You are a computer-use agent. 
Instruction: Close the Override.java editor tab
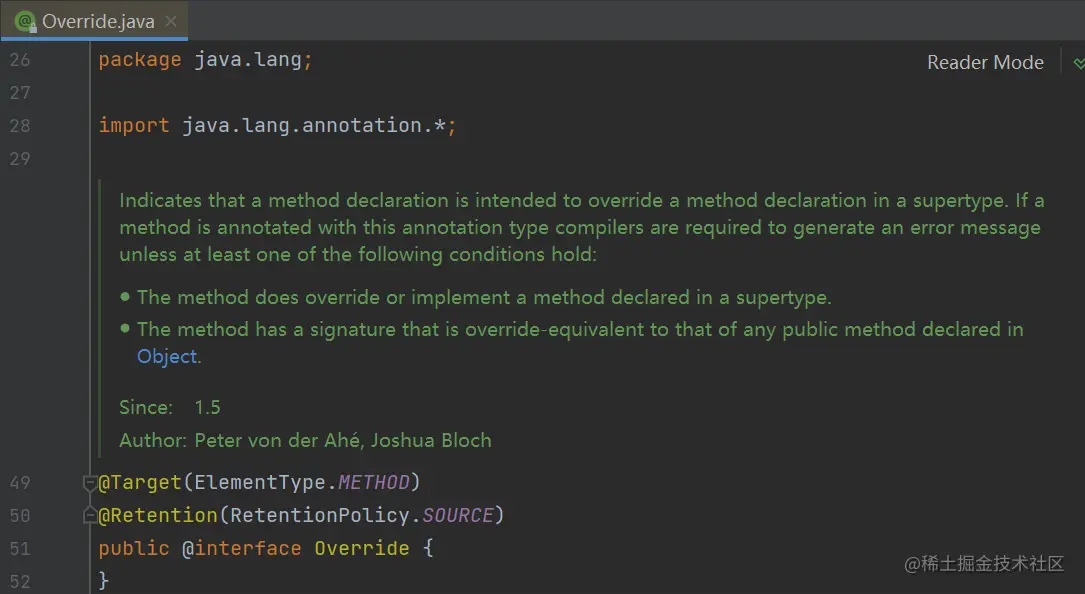171,21
